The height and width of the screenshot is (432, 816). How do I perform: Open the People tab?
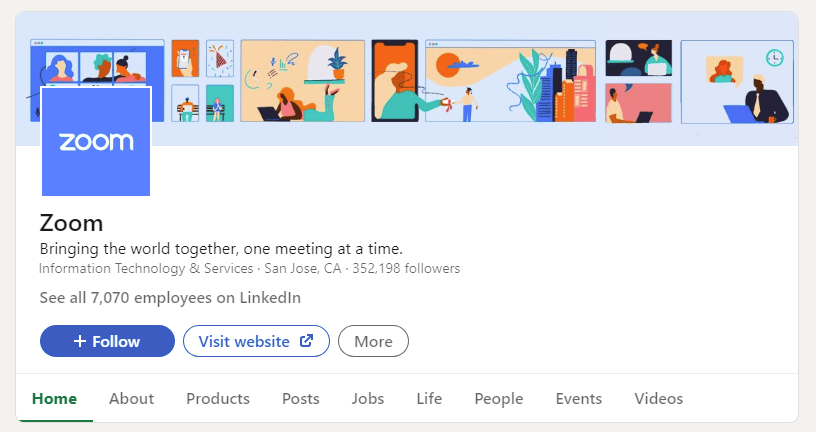(499, 399)
